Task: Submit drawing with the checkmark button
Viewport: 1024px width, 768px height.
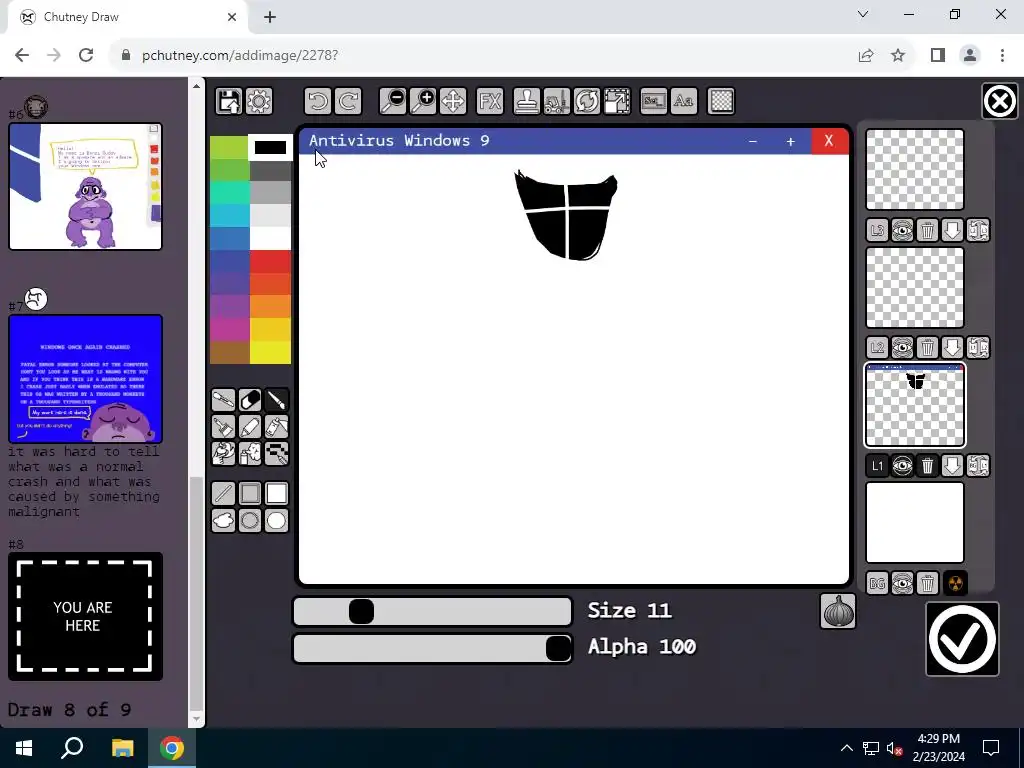Action: pyautogui.click(x=963, y=639)
